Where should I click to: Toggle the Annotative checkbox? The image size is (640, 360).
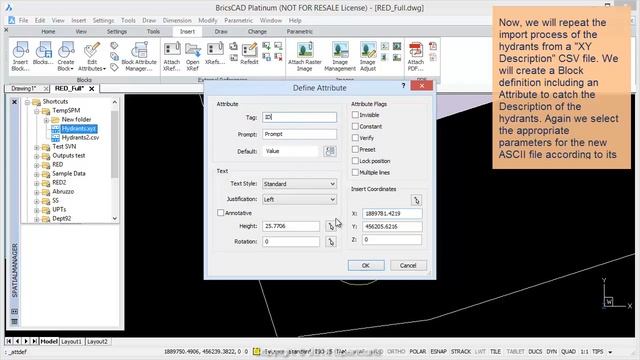coord(220,213)
